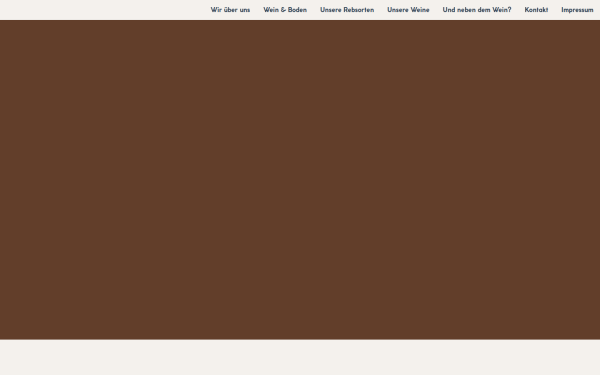Click the last entry in the navigation bar
The height and width of the screenshot is (375, 600).
[x=577, y=10]
